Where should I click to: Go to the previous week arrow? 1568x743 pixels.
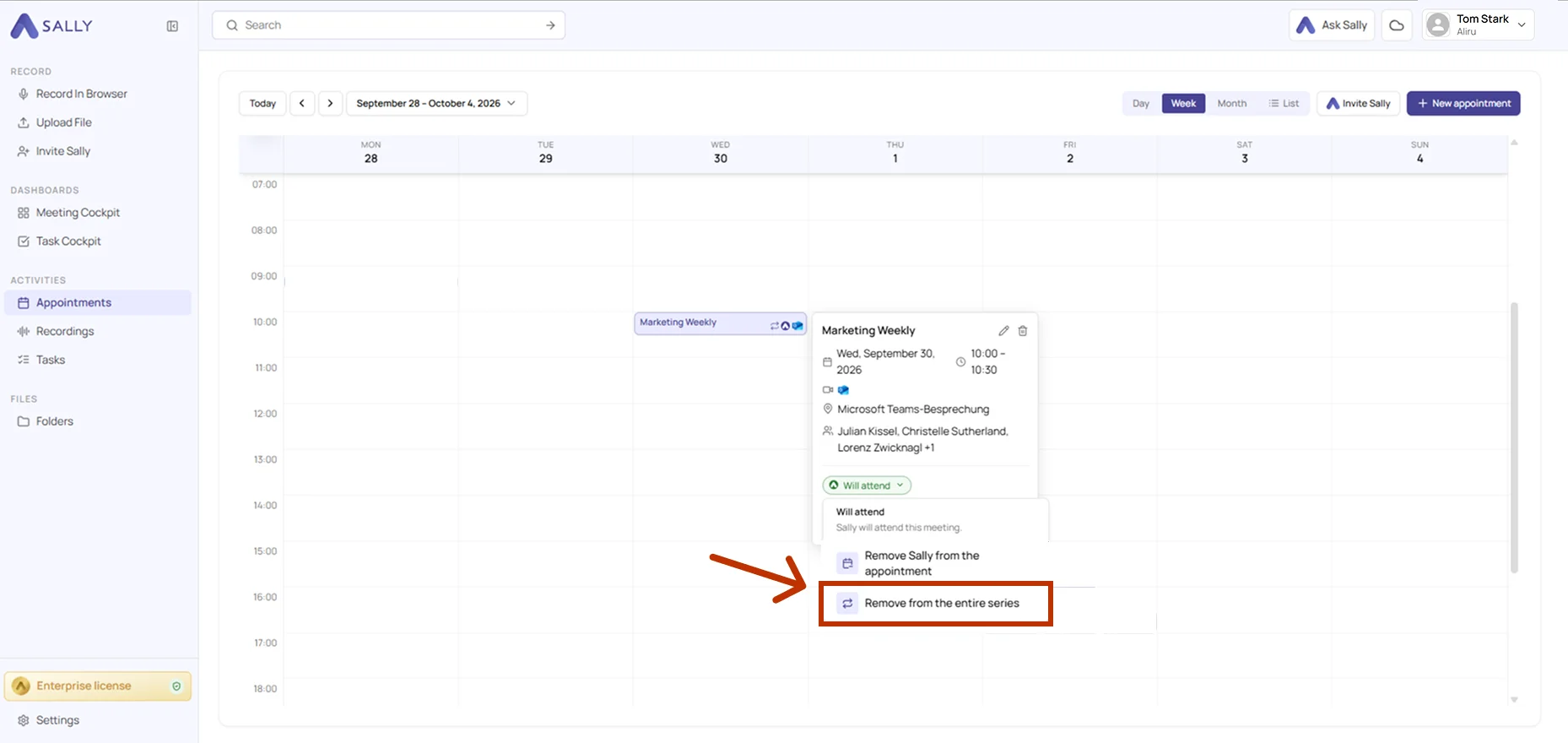click(x=302, y=103)
